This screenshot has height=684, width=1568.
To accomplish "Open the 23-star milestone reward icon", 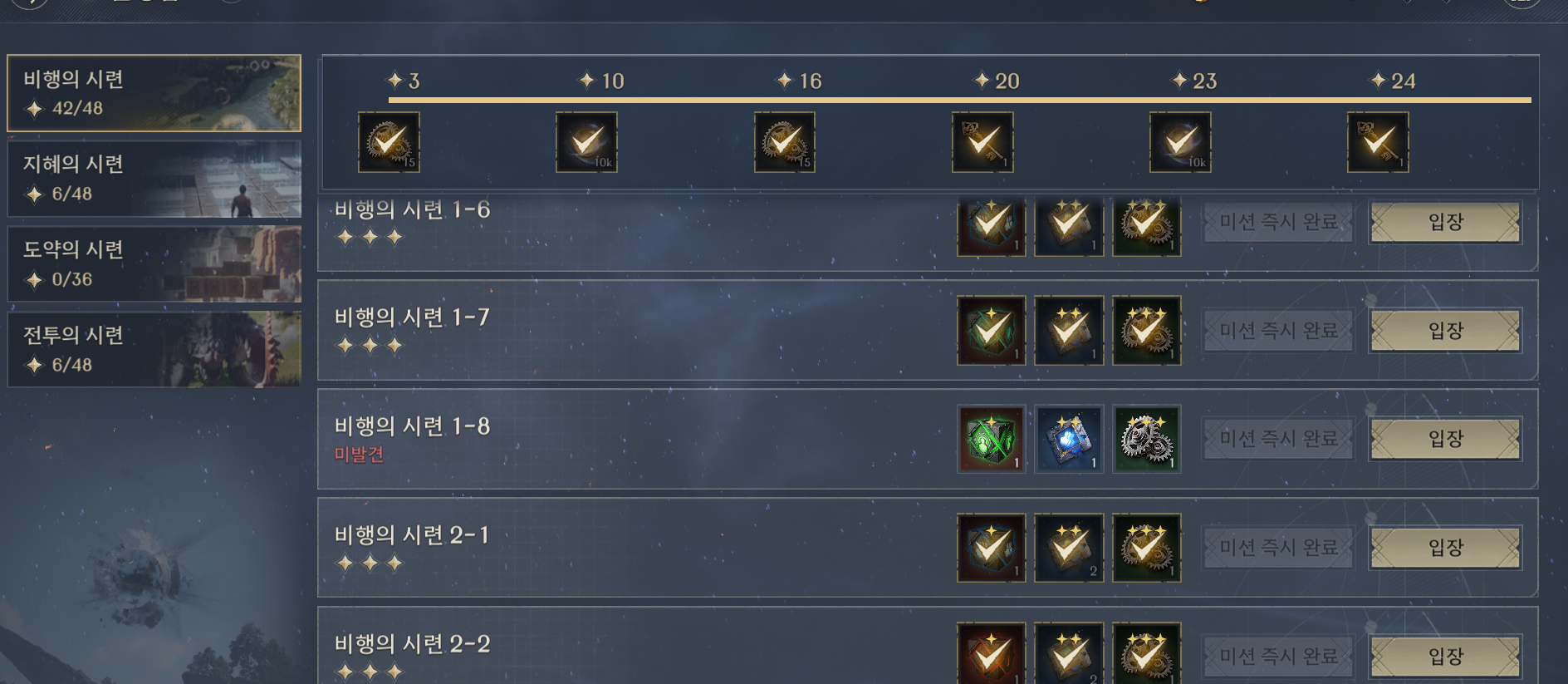I will click(x=1180, y=142).
